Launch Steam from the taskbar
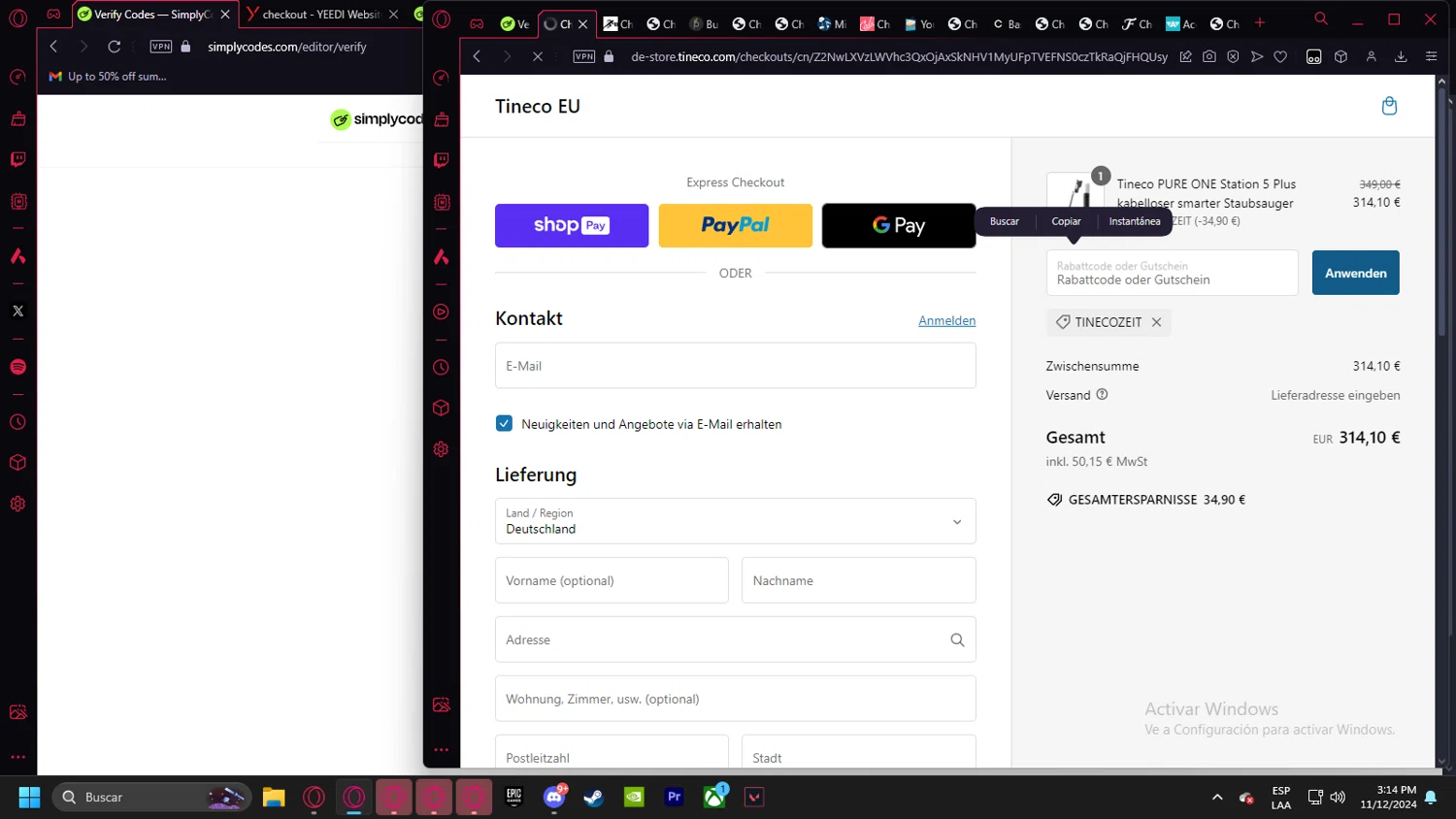Screen dimensions: 1456x819 coord(593,798)
